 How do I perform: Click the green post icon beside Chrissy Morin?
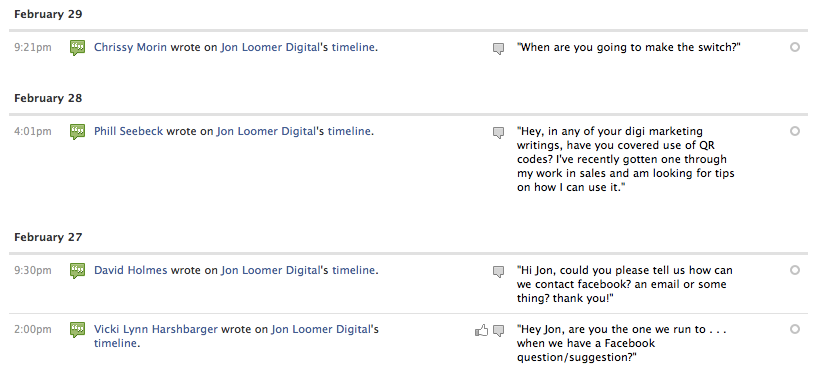pos(78,48)
